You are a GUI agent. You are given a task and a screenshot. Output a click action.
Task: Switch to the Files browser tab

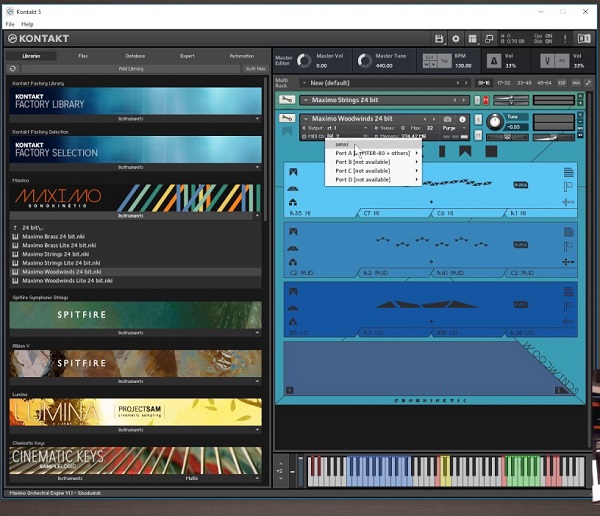tap(83, 56)
